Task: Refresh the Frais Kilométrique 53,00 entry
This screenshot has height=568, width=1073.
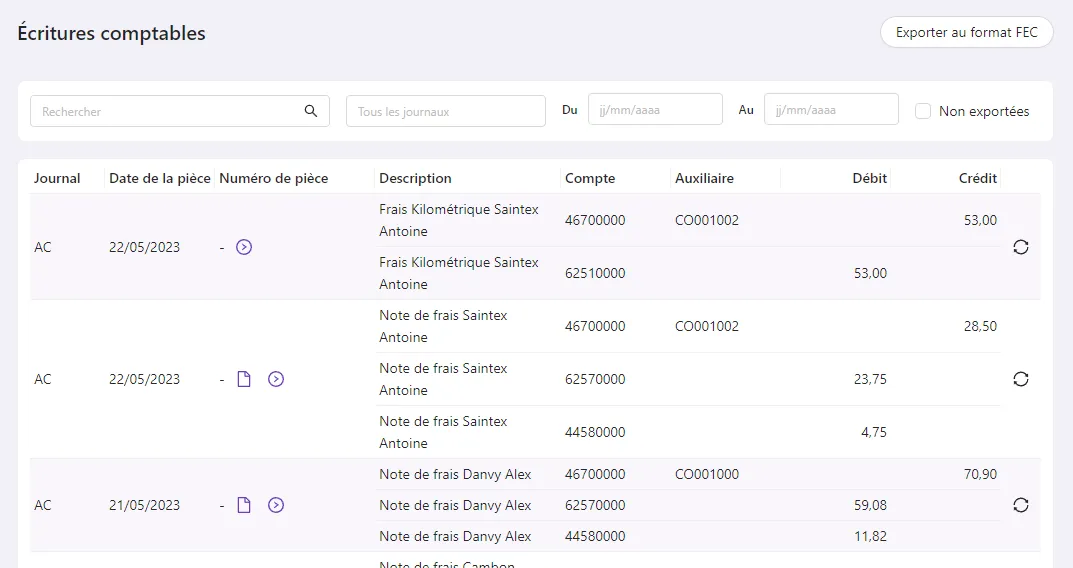Action: tap(1020, 247)
